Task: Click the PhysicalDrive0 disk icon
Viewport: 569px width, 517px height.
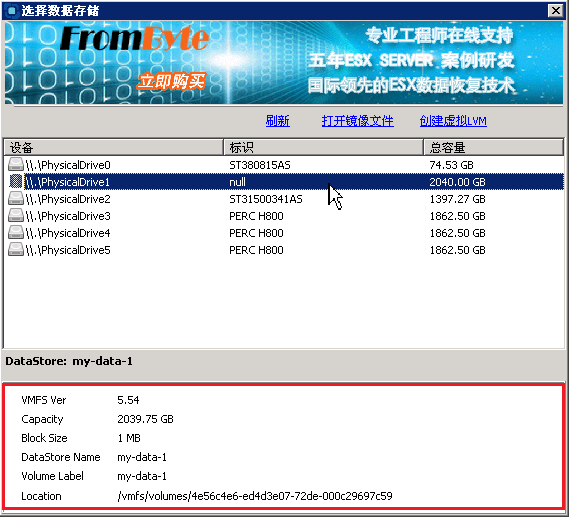Action: (16, 165)
